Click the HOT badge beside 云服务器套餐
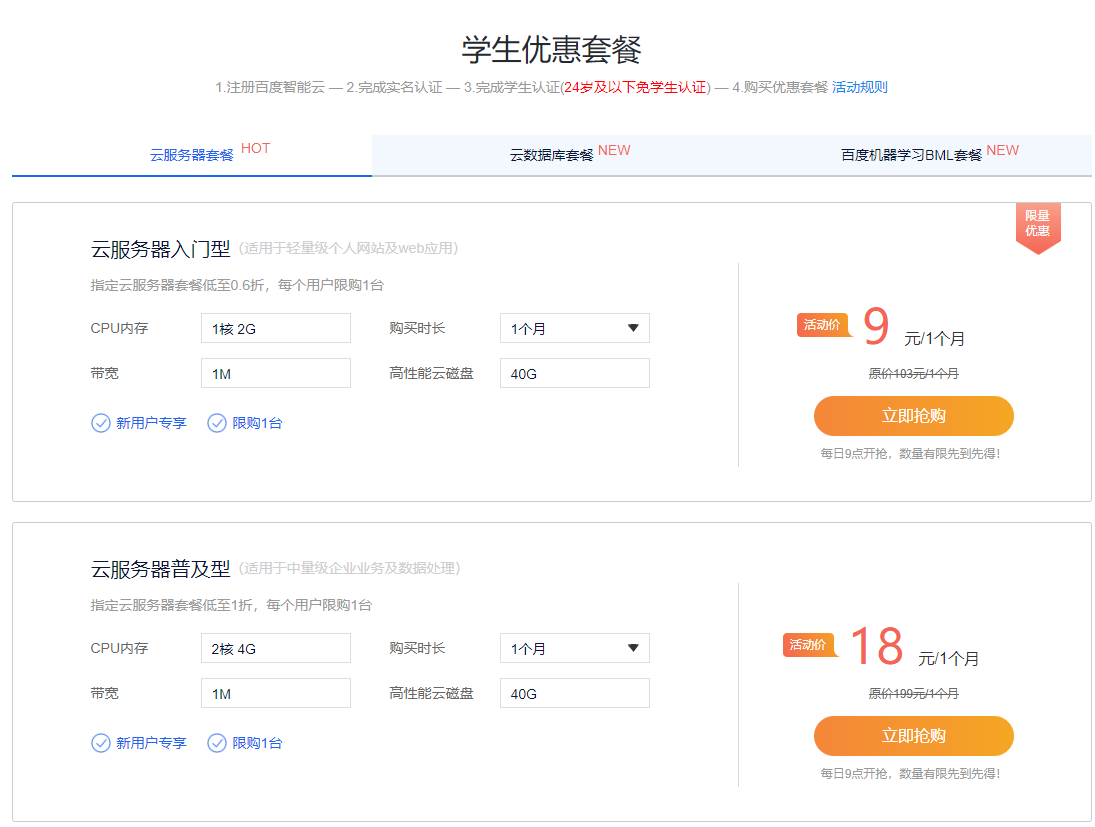 click(255, 149)
